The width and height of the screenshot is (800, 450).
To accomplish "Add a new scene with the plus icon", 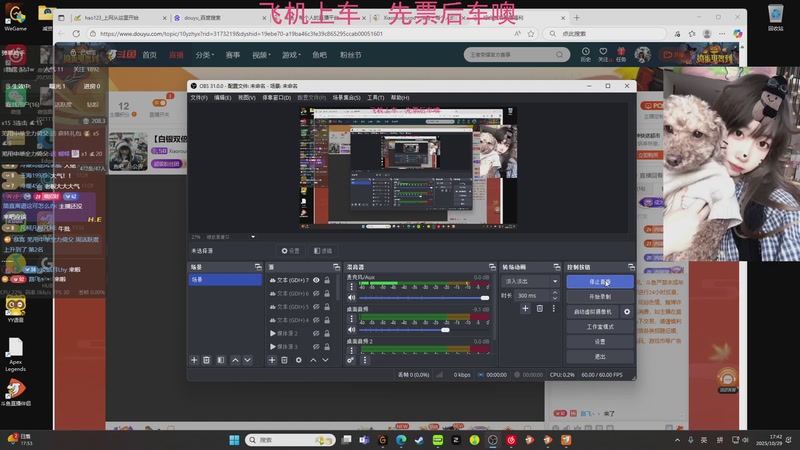I will pos(194,360).
